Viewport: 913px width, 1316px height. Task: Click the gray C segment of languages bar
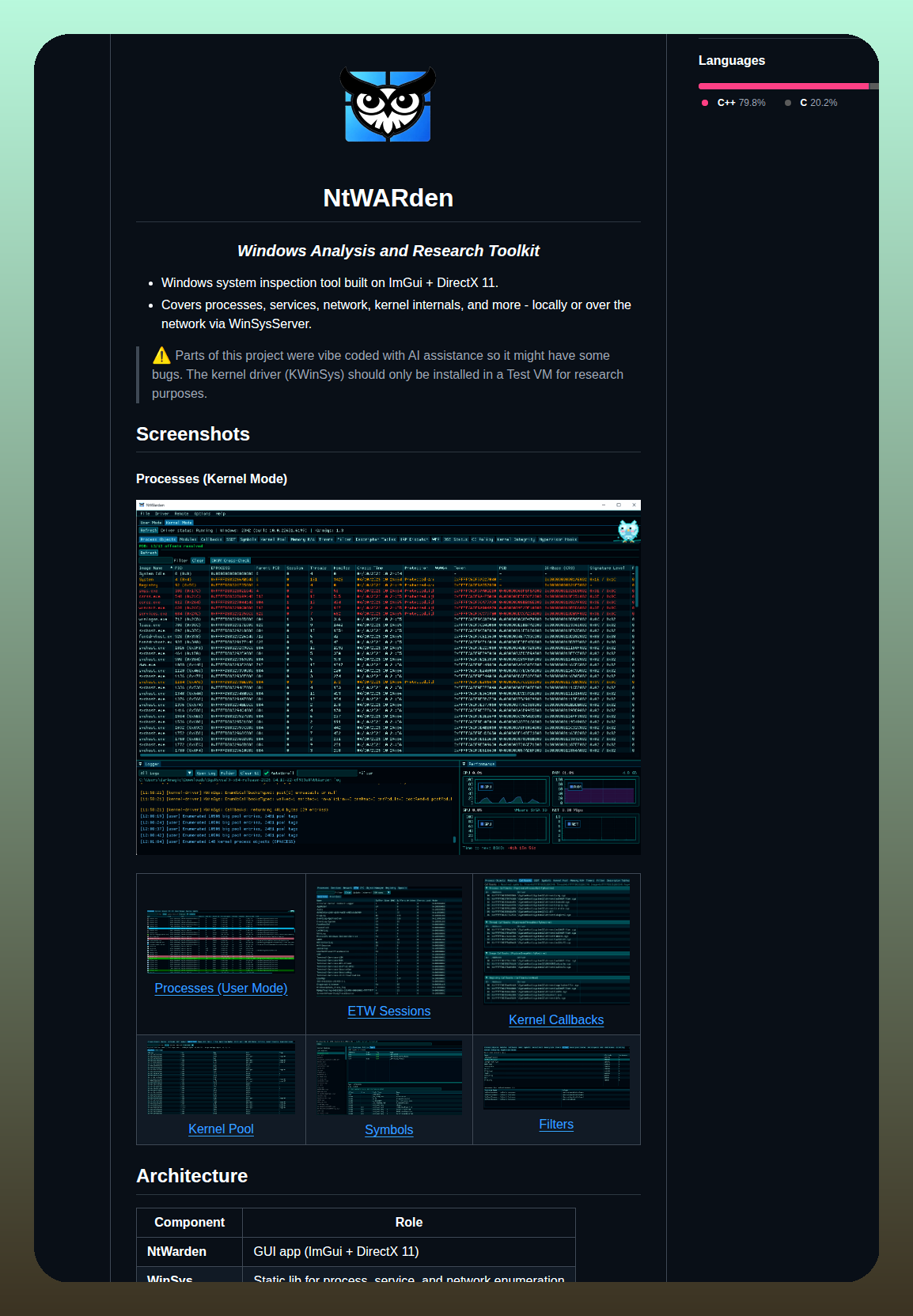tap(873, 86)
